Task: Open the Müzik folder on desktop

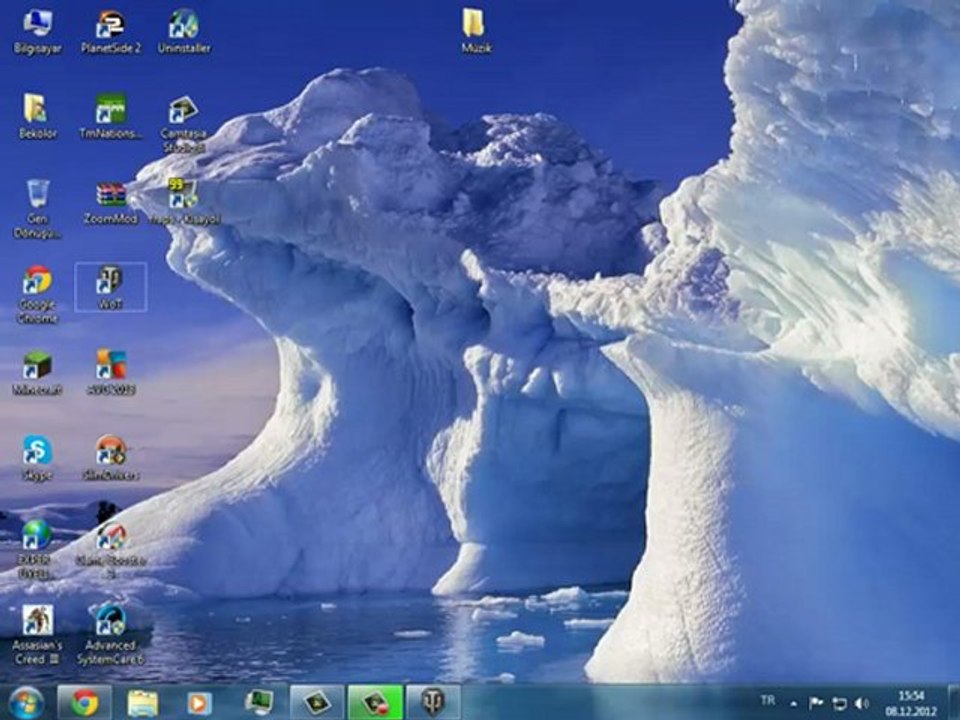Action: tap(476, 32)
